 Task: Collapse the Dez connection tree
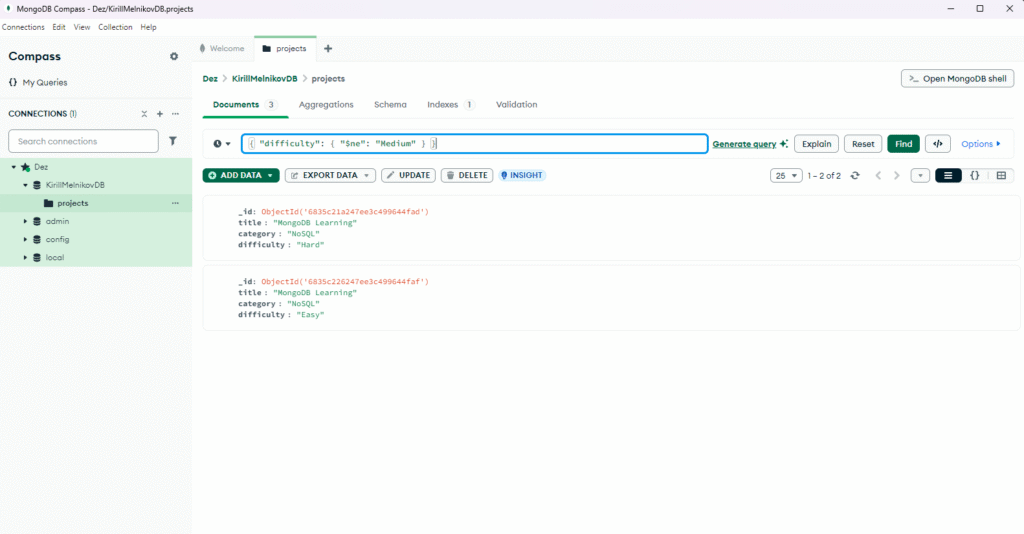14,167
